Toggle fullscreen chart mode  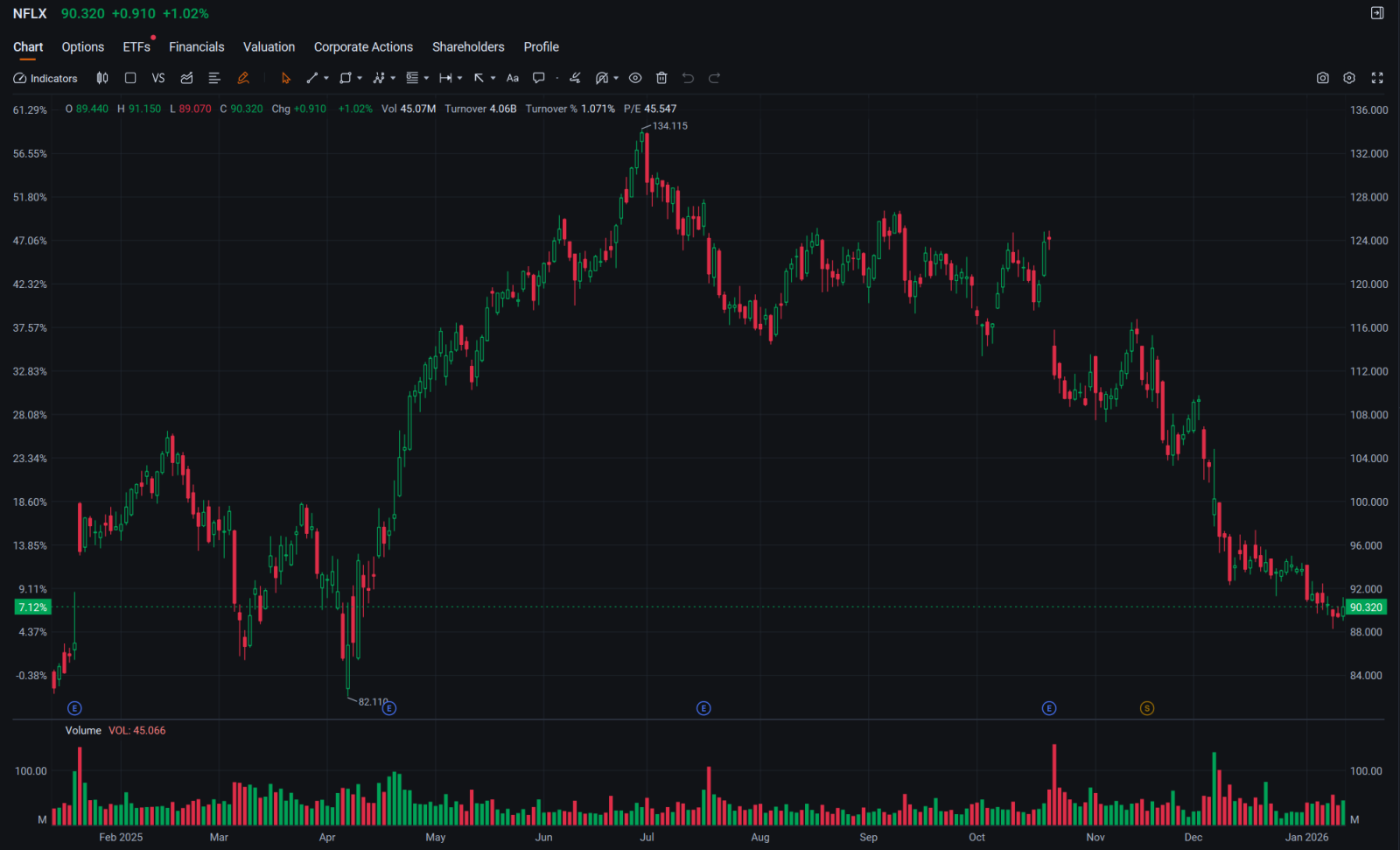coord(1377,78)
